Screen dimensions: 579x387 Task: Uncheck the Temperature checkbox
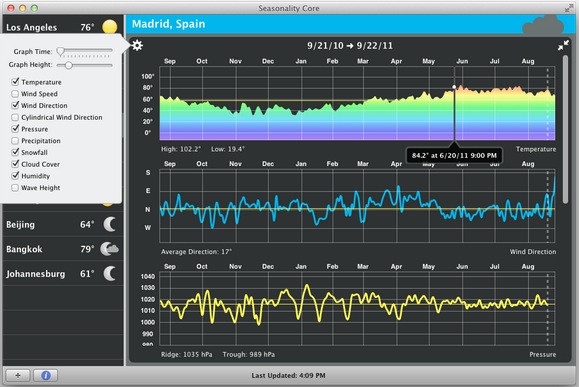[x=15, y=82]
